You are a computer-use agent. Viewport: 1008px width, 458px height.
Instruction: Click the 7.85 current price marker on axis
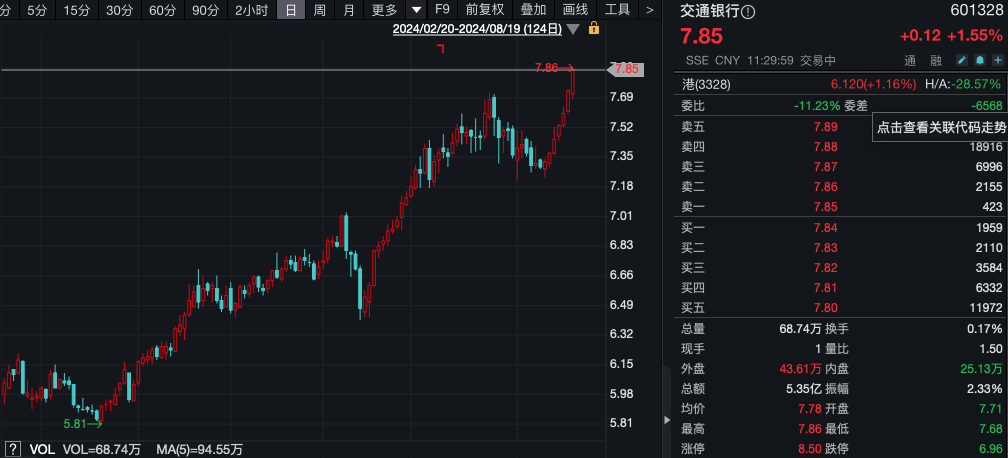[x=625, y=69]
